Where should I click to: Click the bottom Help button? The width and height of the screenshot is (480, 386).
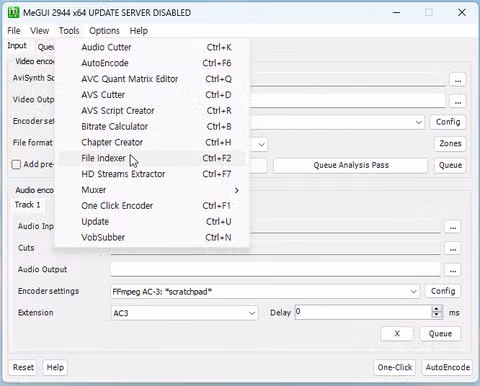point(55,367)
